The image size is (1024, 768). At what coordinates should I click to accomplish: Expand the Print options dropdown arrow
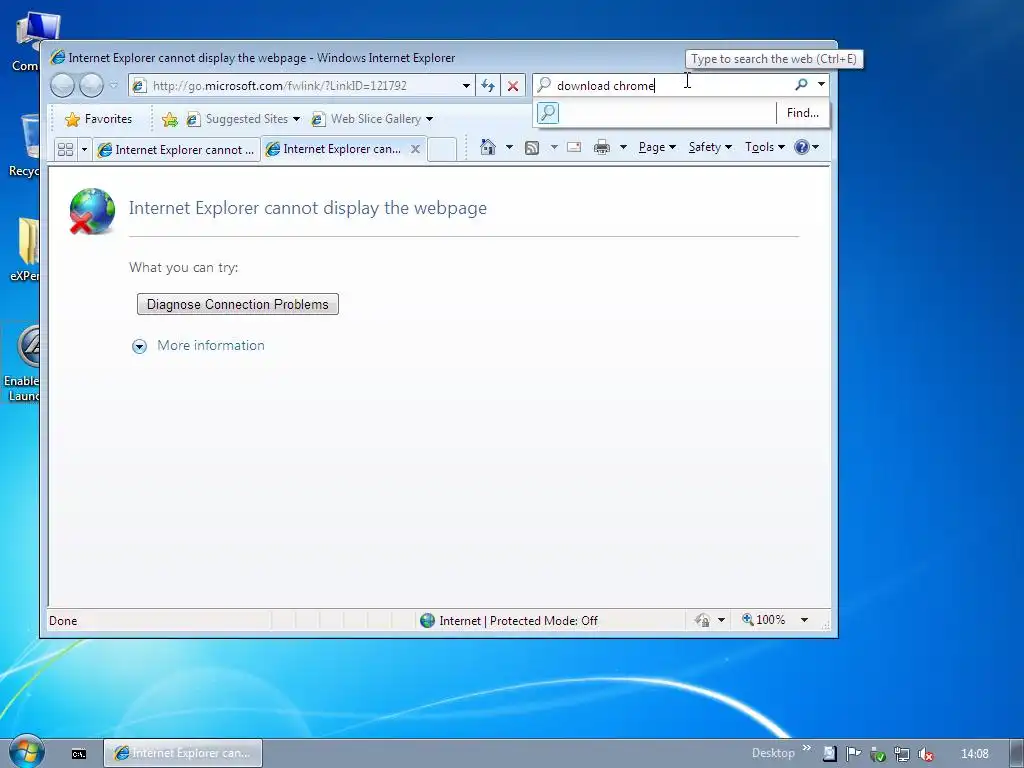[x=623, y=147]
